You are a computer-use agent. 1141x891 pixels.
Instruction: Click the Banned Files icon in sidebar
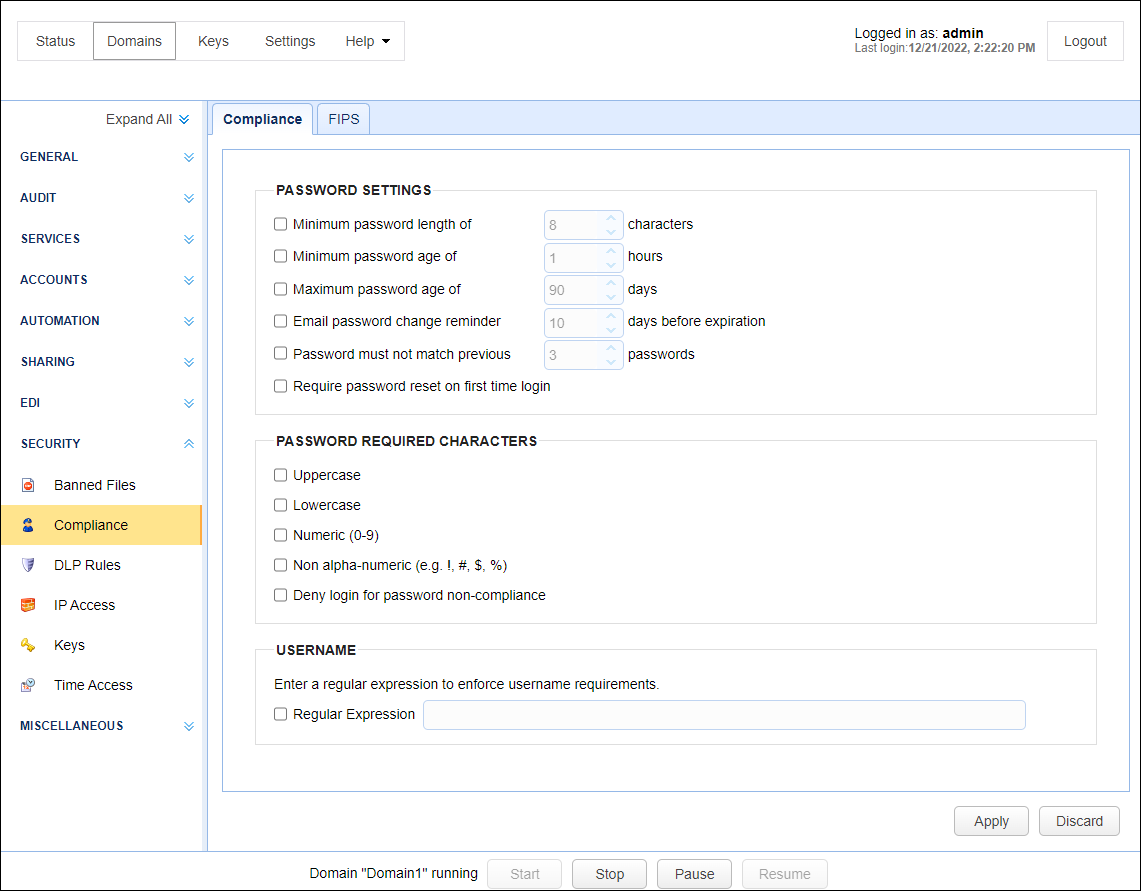[28, 486]
